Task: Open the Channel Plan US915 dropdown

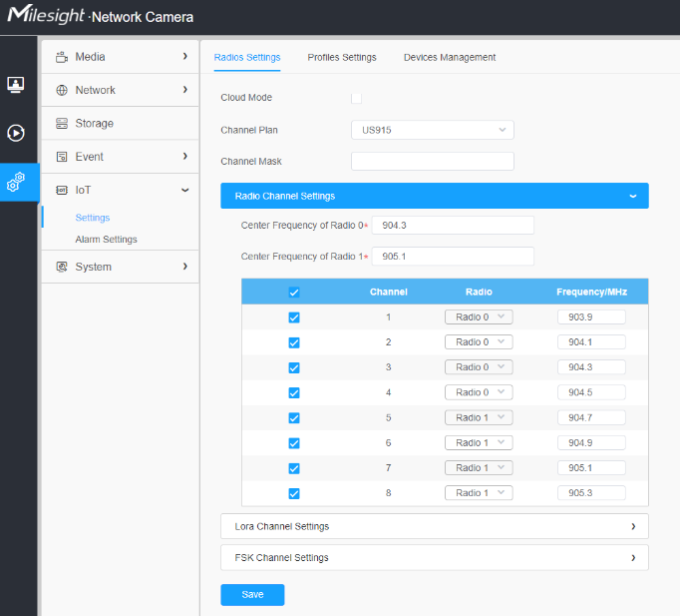Action: (x=432, y=130)
